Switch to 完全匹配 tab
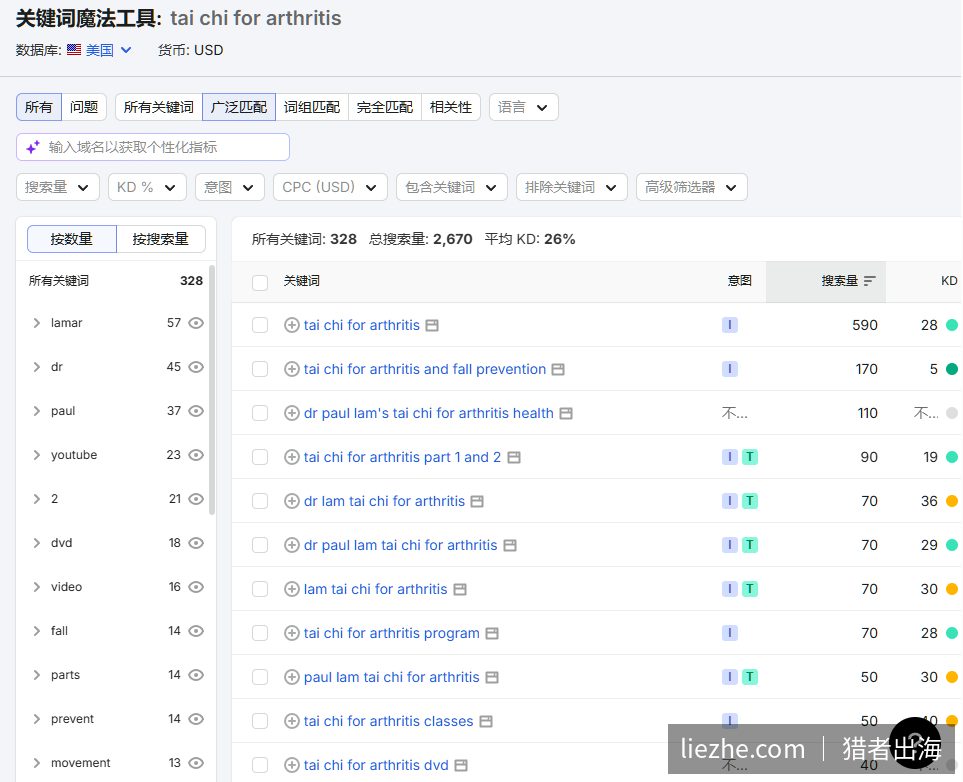Screen dimensions: 963x782 tap(385, 108)
